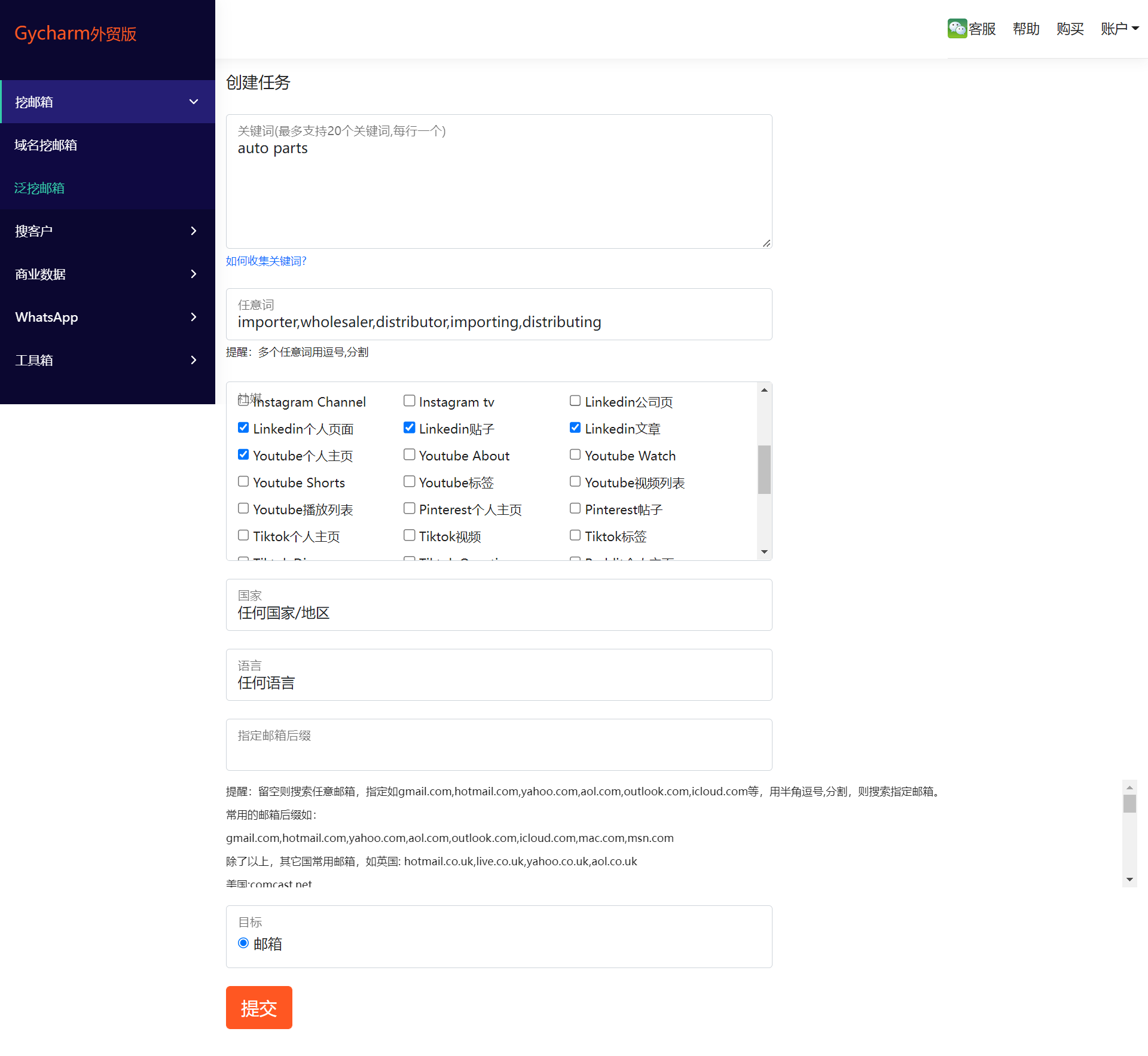Image resolution: width=1148 pixels, height=1056 pixels.
Task: Check the Instagram tv checkbox
Action: click(410, 401)
